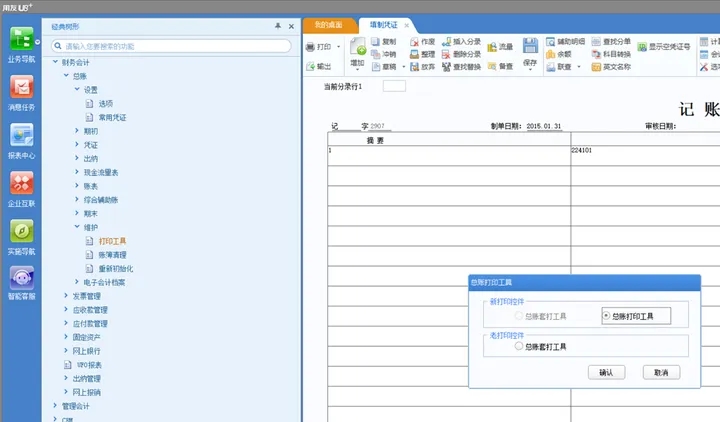Collapse the 维护 tree node
The image size is (720, 422).
77,227
